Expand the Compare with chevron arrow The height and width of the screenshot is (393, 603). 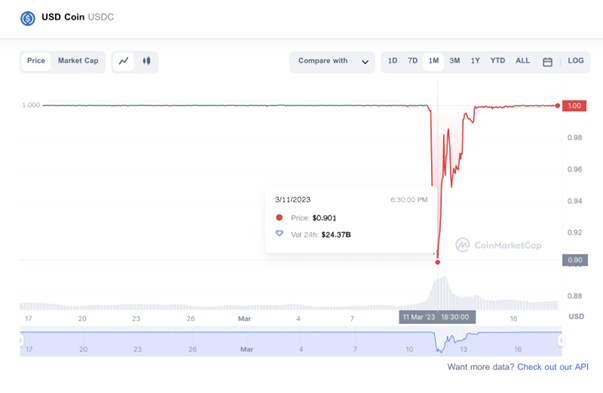pyautogui.click(x=365, y=62)
